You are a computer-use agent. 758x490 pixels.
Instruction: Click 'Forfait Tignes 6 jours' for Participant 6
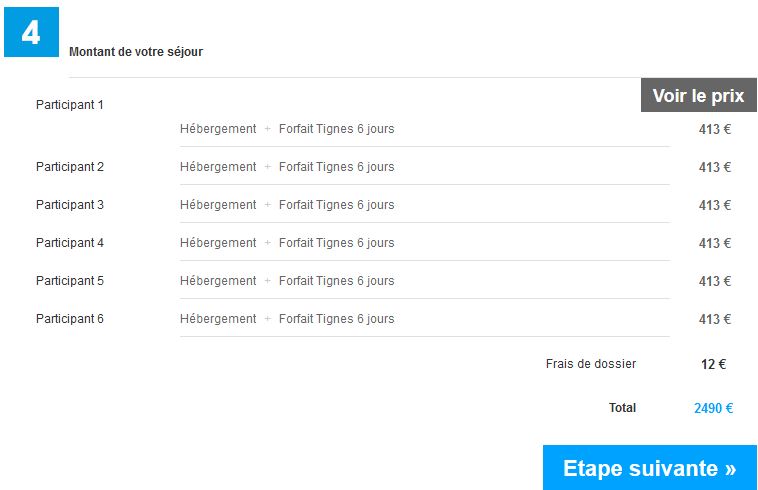(x=336, y=319)
